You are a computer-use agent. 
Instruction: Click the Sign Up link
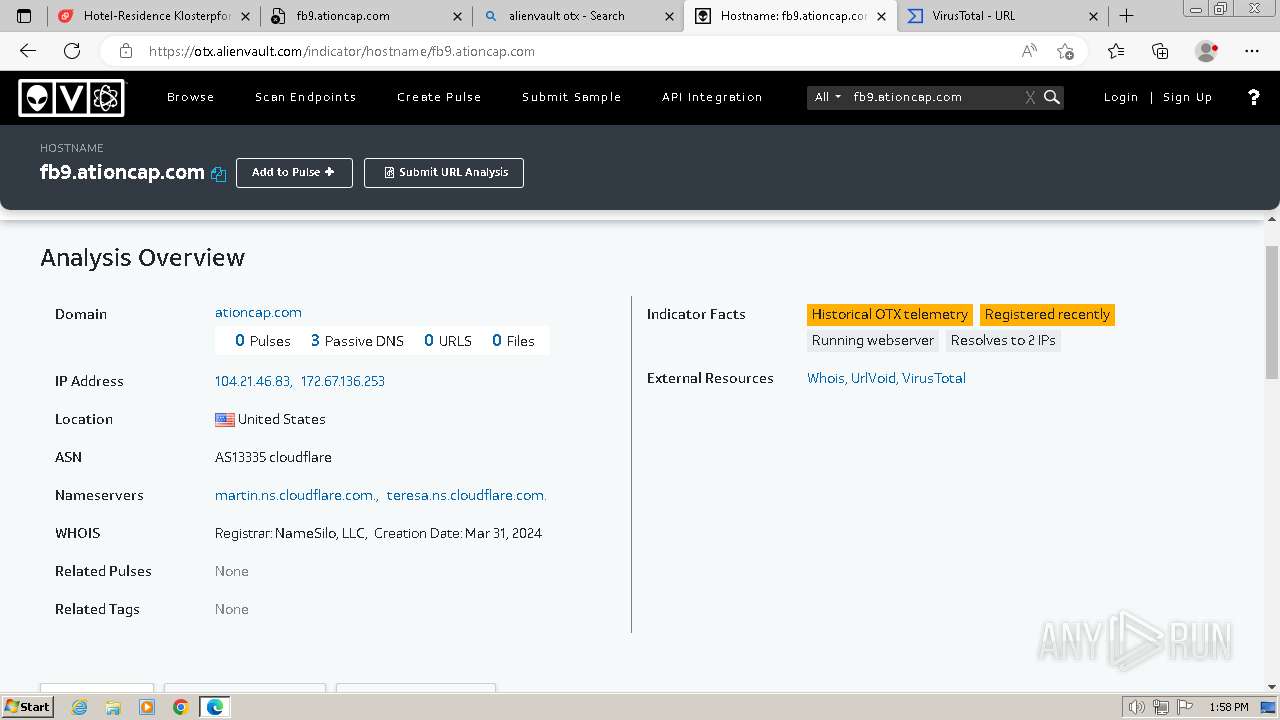tap(1187, 97)
